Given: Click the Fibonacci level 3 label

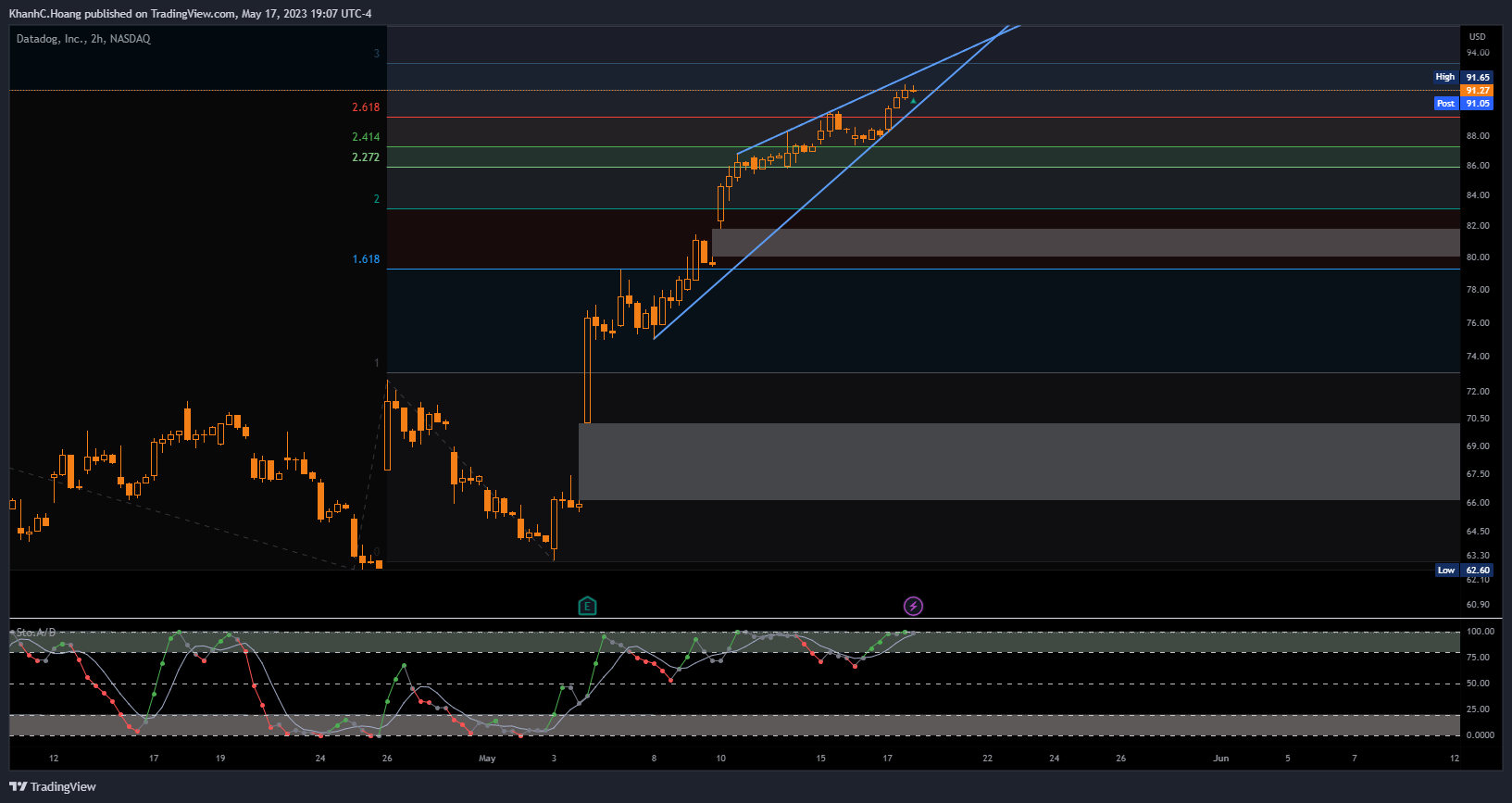Looking at the screenshot, I should tap(376, 54).
